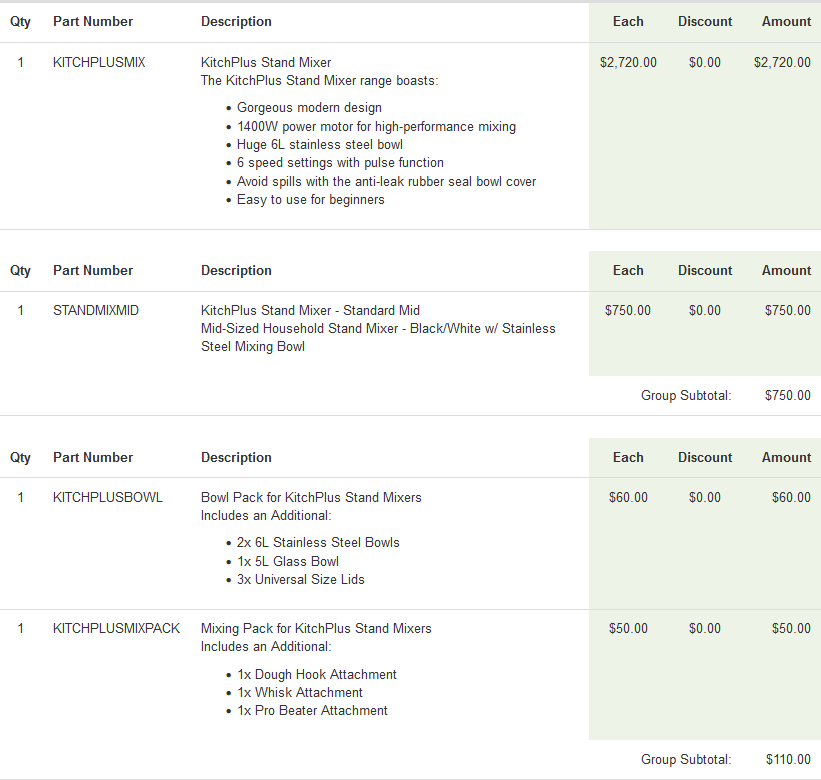Click the '1x Dough Hook Attachment' bullet
This screenshot has height=780, width=821.
click(317, 674)
